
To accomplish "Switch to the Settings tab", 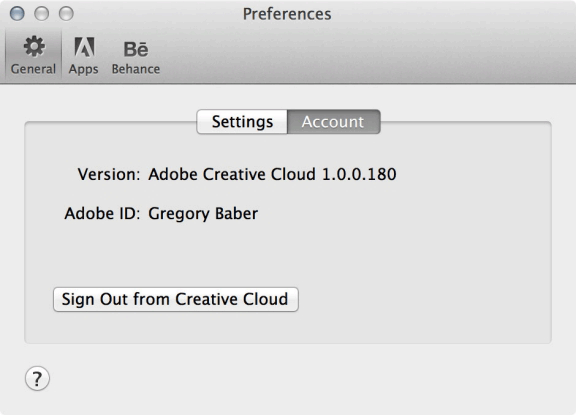I will click(x=242, y=122).
